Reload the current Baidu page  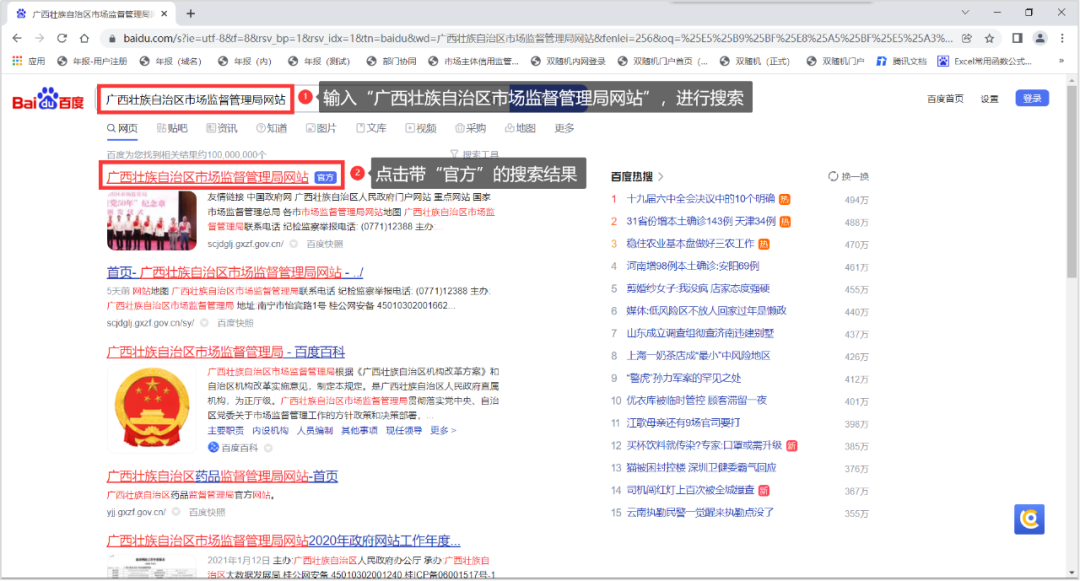pyautogui.click(x=62, y=39)
